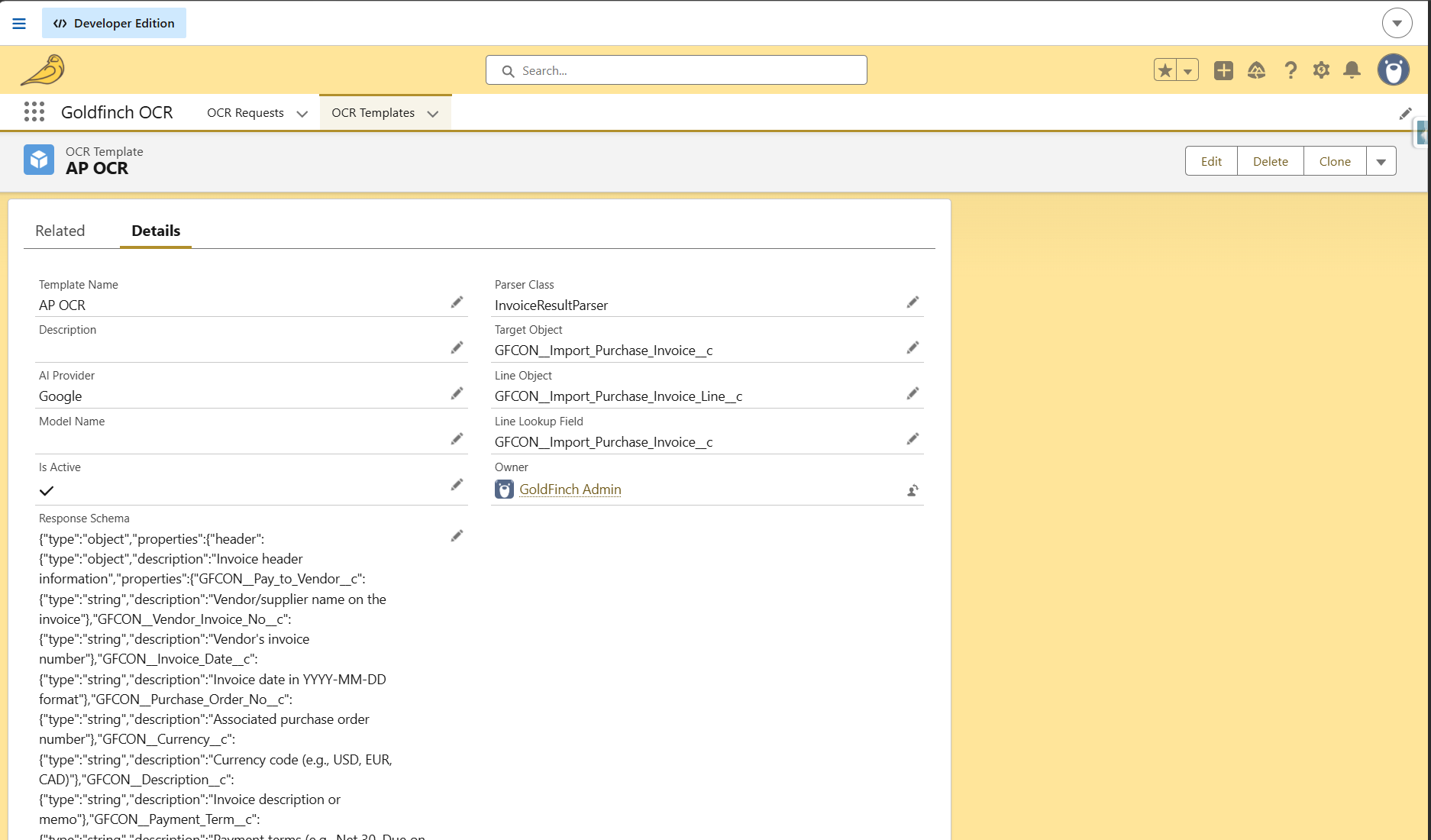Viewport: 1431px width, 840px height.
Task: Click the InvoiceResultParser value
Action: 551,305
